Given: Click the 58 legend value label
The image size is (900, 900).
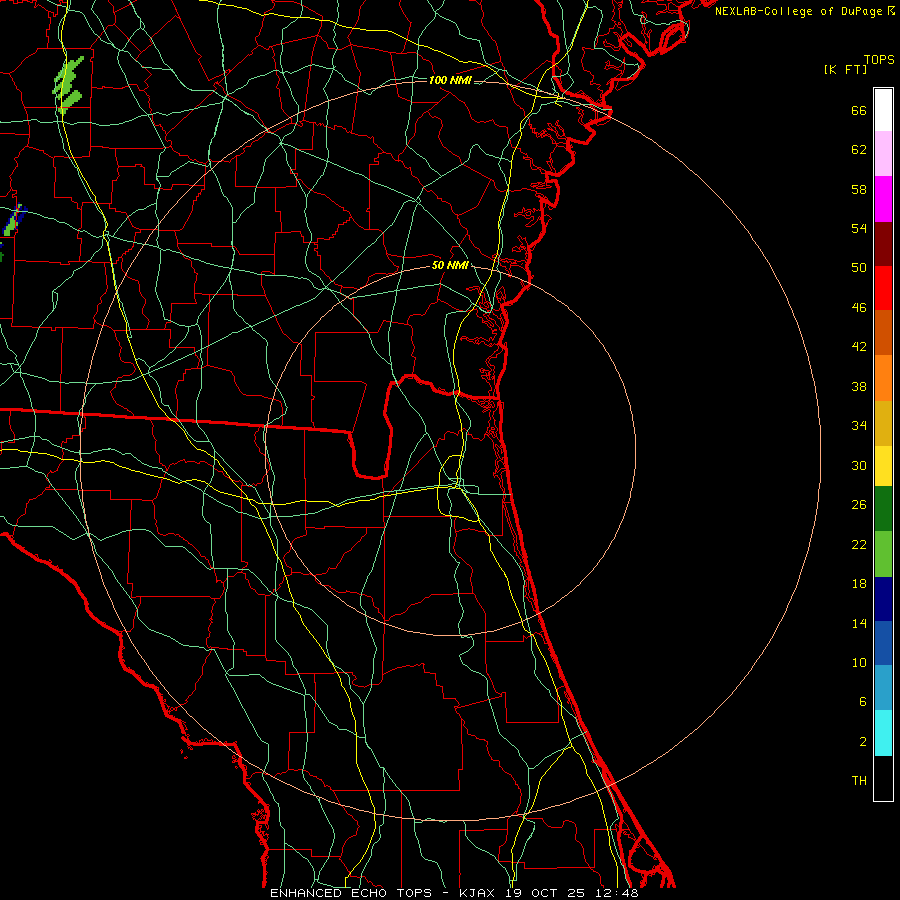Looking at the screenshot, I should tap(859, 189).
